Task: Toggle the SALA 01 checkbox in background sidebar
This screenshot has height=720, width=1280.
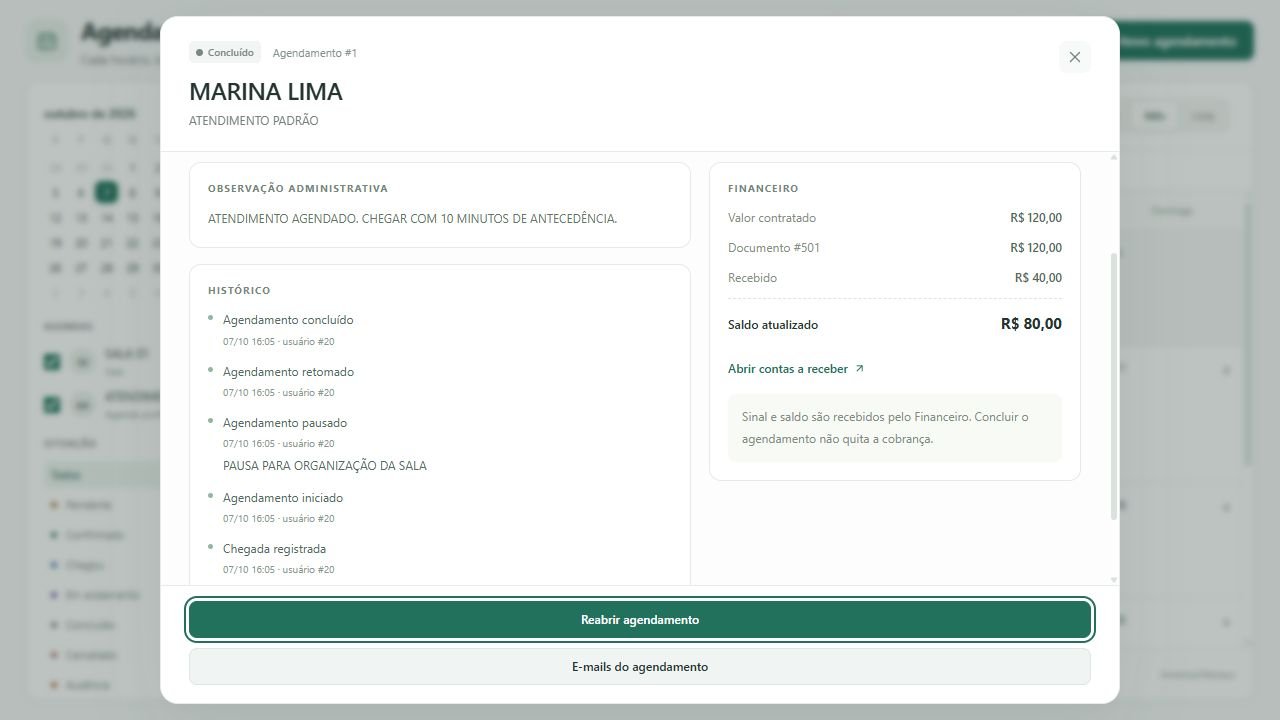Action: tap(52, 362)
